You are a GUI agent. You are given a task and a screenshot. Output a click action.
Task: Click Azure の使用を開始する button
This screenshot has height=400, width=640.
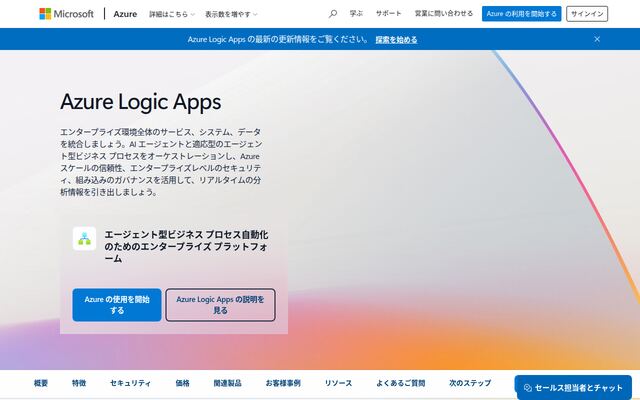click(117, 305)
